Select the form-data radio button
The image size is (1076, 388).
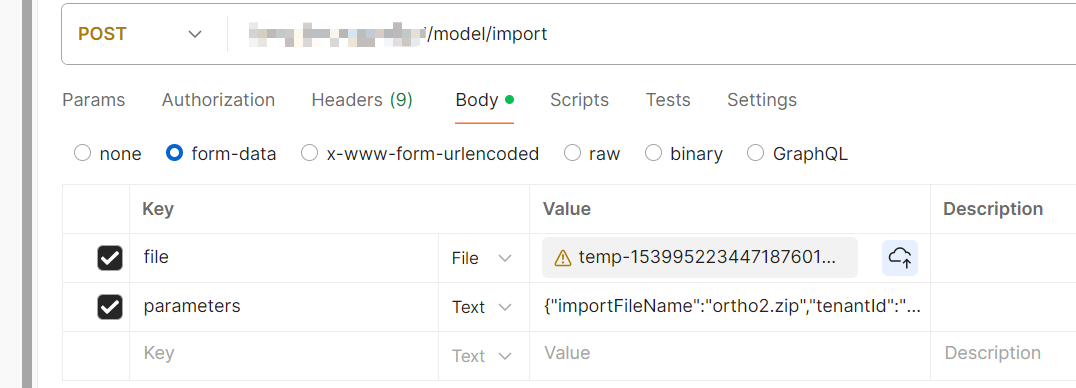click(174, 153)
